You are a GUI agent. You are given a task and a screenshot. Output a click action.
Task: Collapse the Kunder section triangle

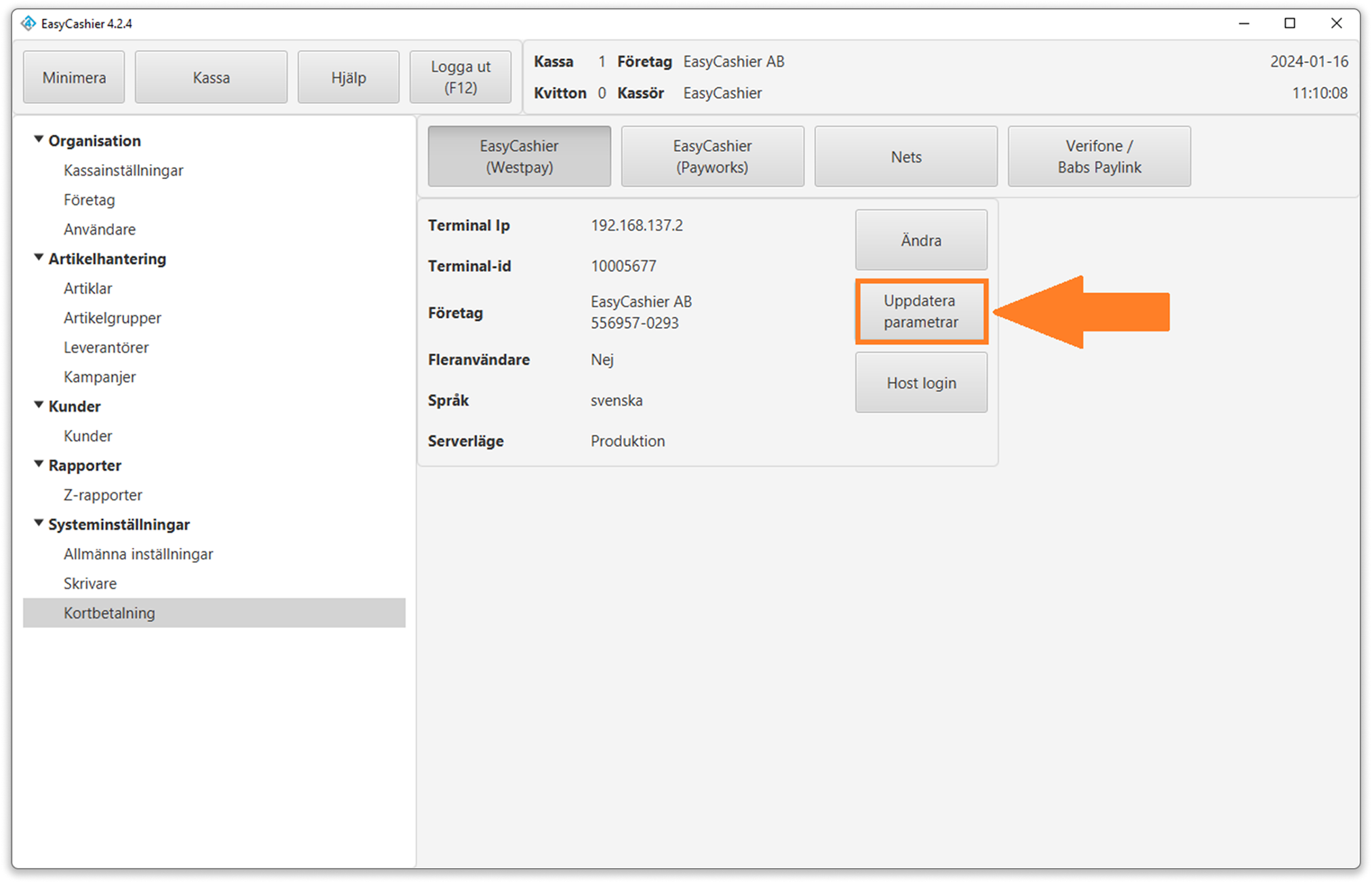point(39,405)
